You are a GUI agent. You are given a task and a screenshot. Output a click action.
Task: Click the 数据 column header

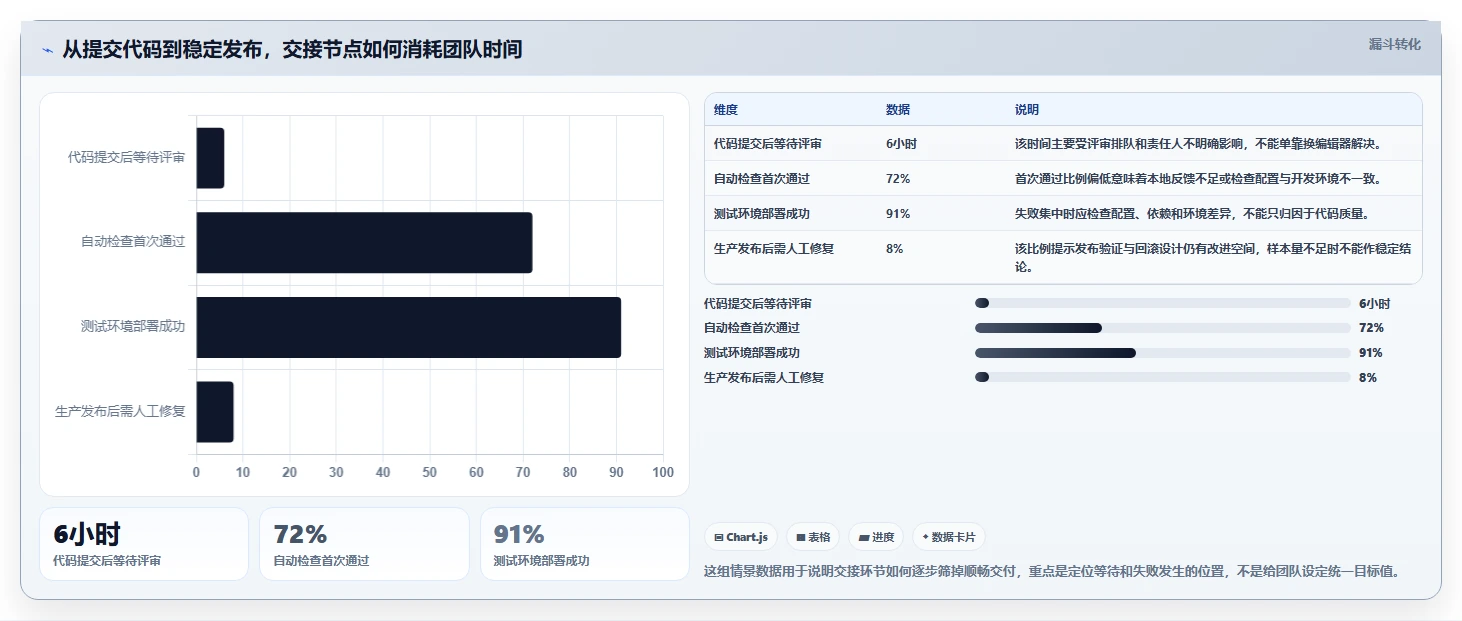point(898,110)
